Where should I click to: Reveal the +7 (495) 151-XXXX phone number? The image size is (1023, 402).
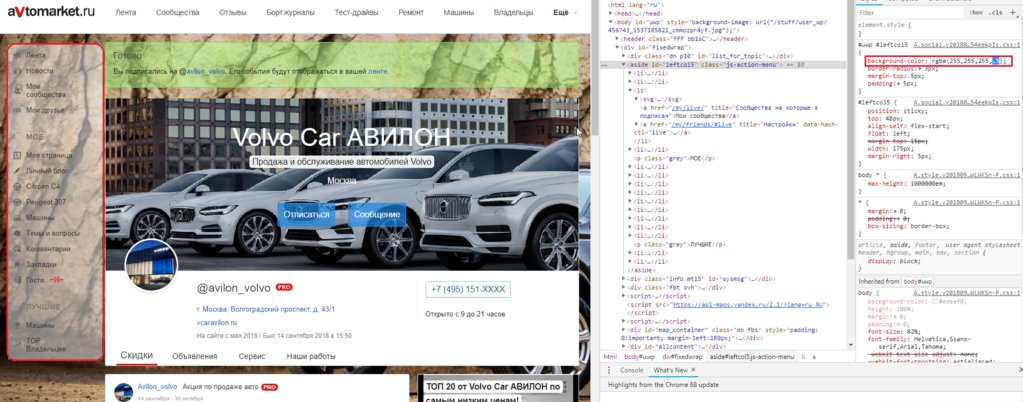(x=468, y=290)
